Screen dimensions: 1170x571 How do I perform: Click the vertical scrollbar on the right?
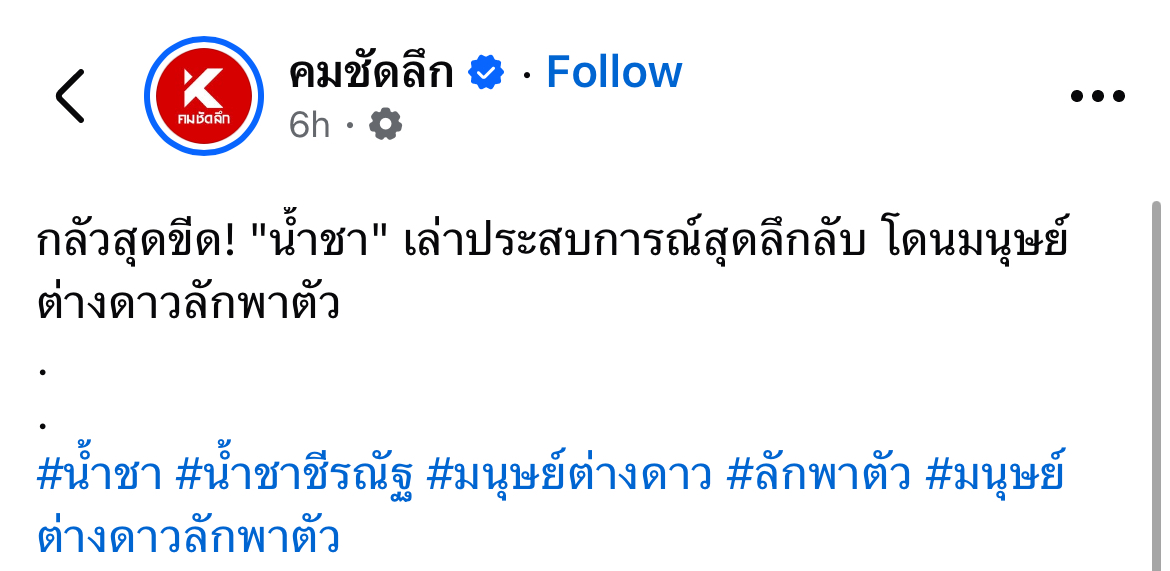coord(1156,380)
